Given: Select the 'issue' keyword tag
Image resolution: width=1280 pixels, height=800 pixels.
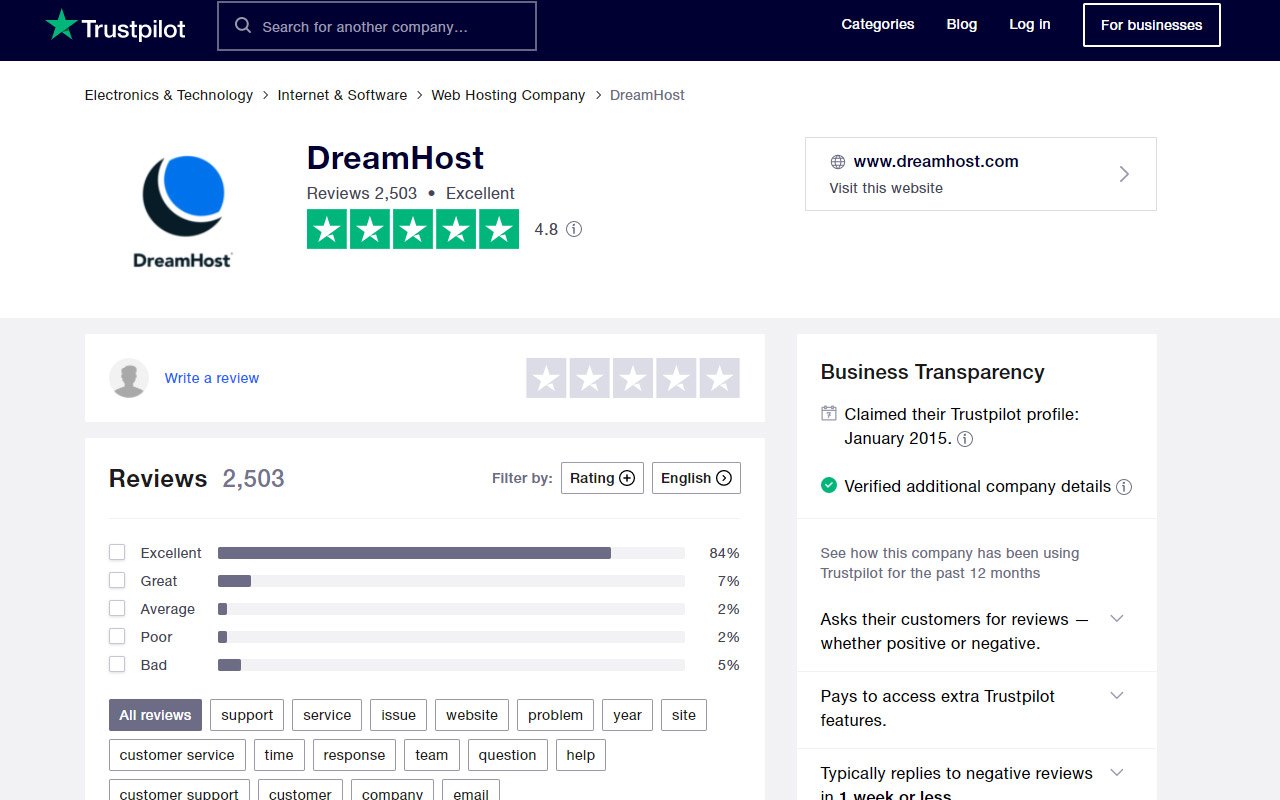Looking at the screenshot, I should point(398,715).
